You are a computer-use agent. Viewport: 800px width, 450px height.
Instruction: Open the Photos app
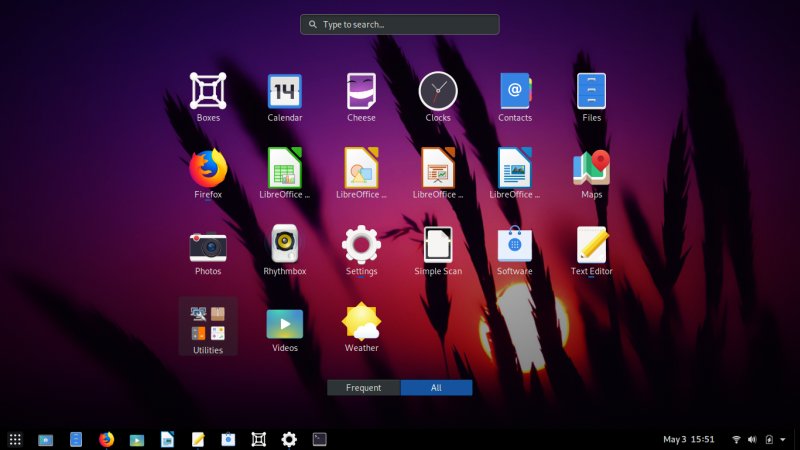208,251
